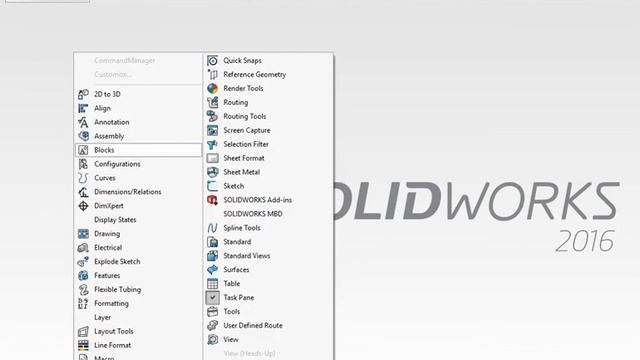640x360 pixels.
Task: Toggle the Standard toolbar entry
Action: (x=237, y=242)
